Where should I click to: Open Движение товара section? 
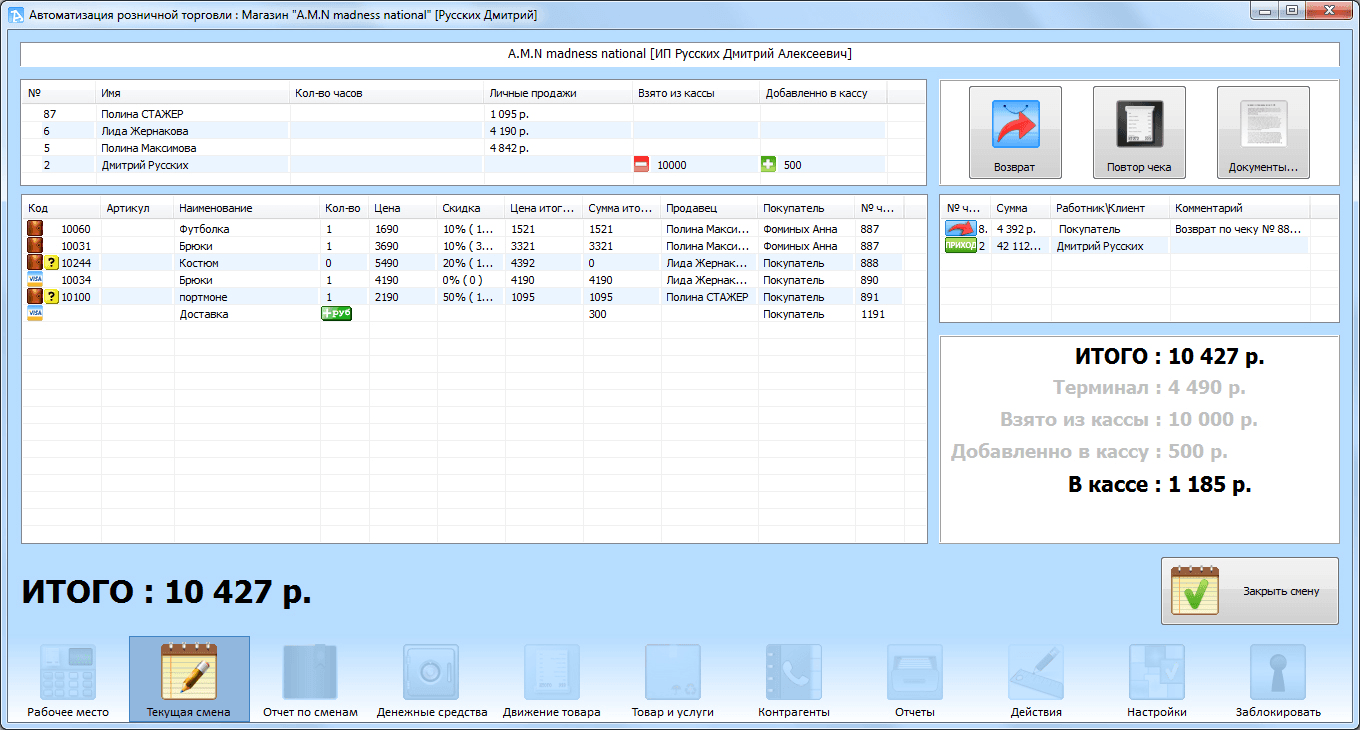coord(552,681)
